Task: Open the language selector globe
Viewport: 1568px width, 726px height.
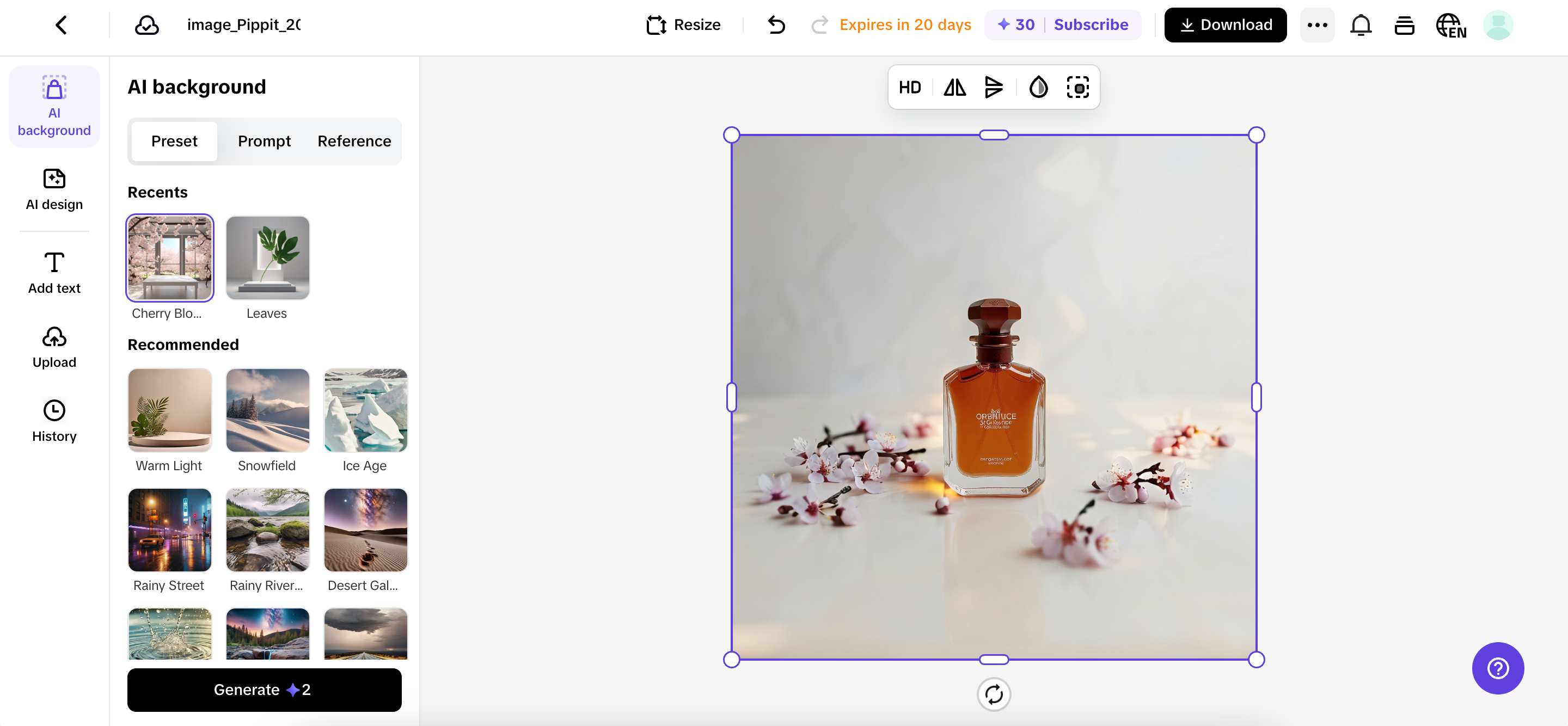Action: (x=1451, y=25)
